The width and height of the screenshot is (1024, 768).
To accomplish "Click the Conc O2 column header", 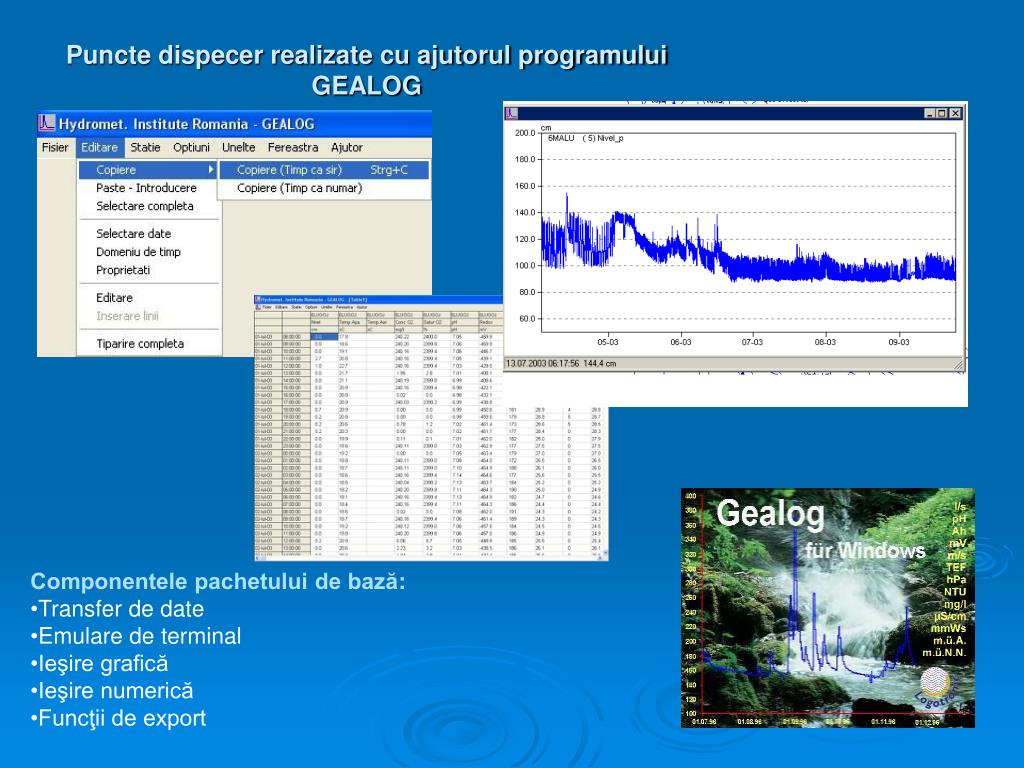I will (408, 322).
